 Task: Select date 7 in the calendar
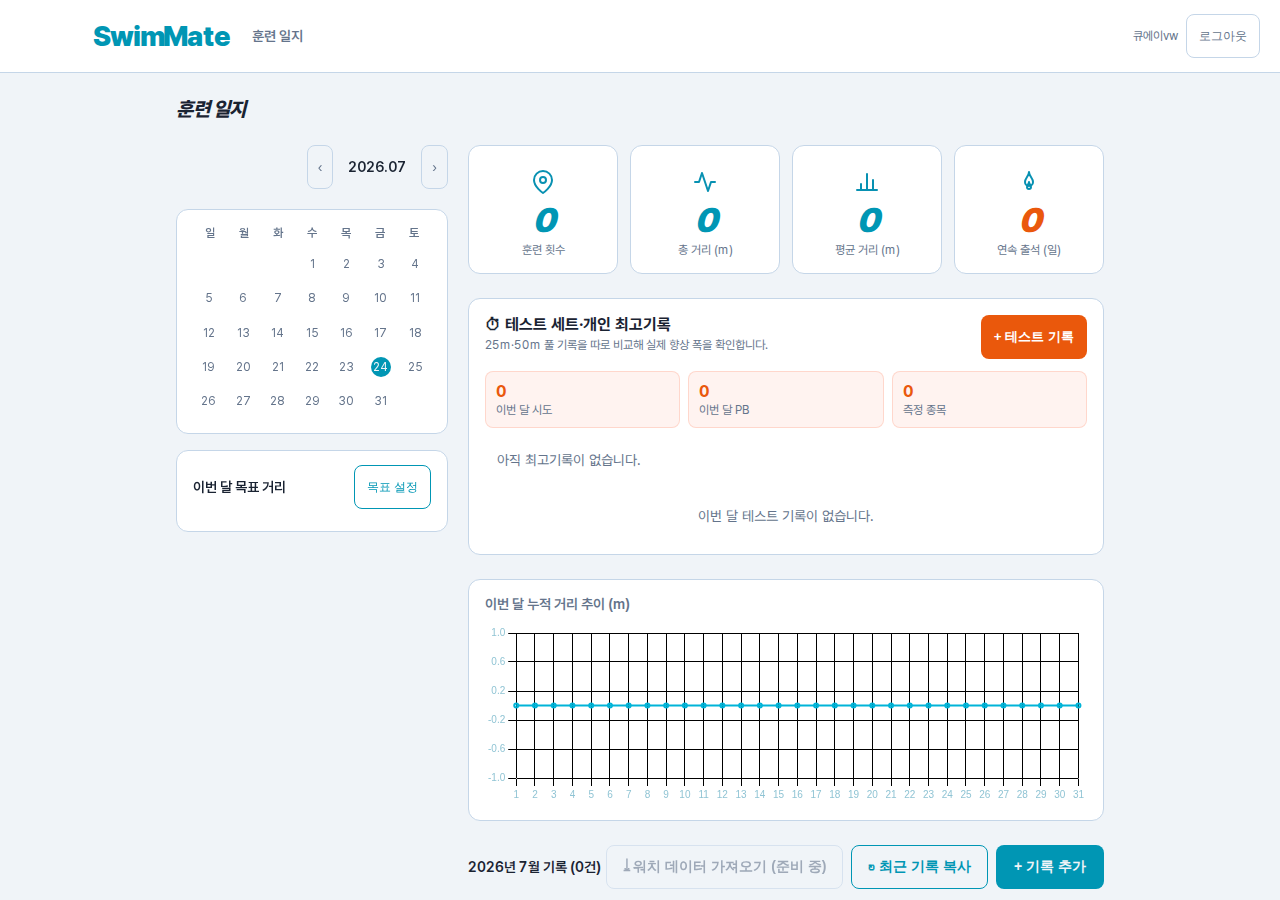pyautogui.click(x=278, y=298)
